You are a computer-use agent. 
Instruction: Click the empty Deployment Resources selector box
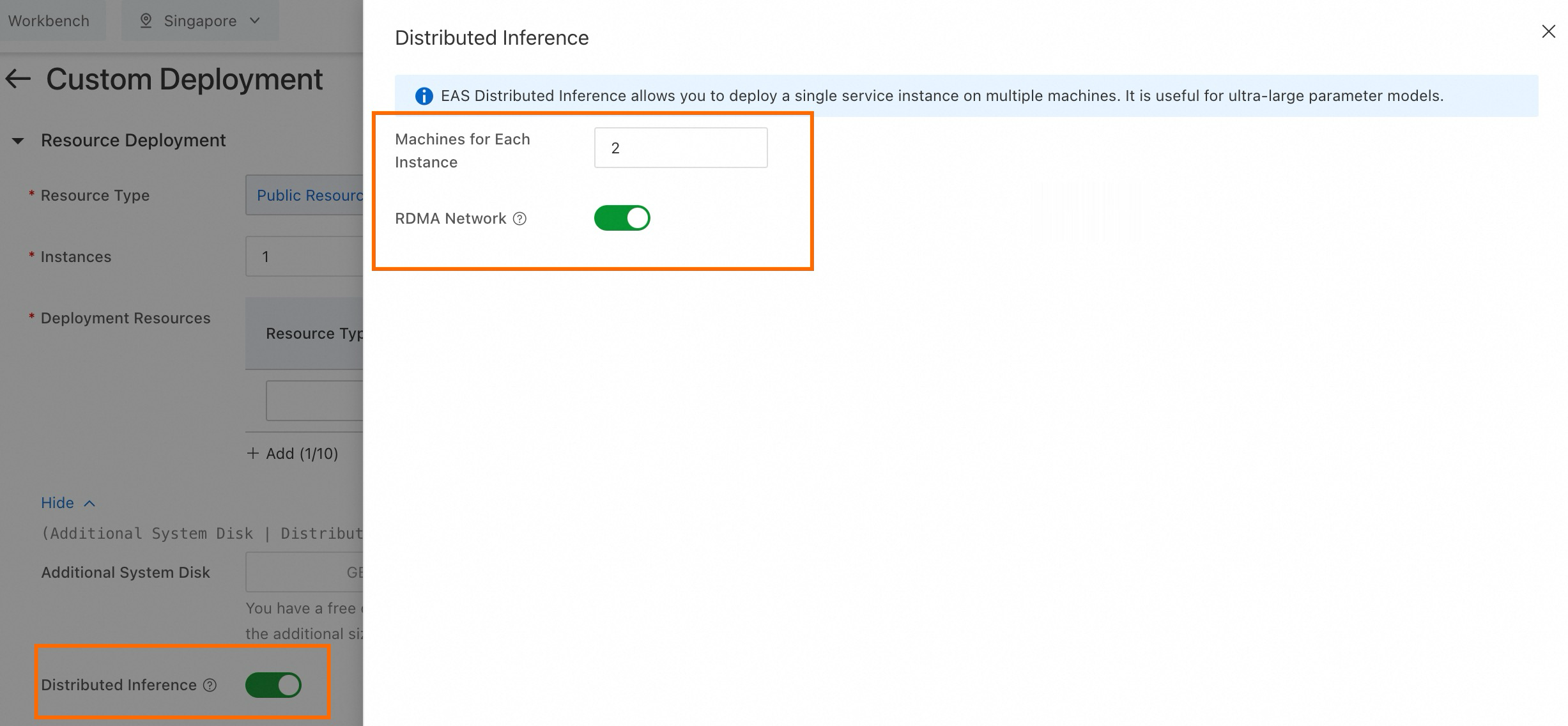[314, 401]
